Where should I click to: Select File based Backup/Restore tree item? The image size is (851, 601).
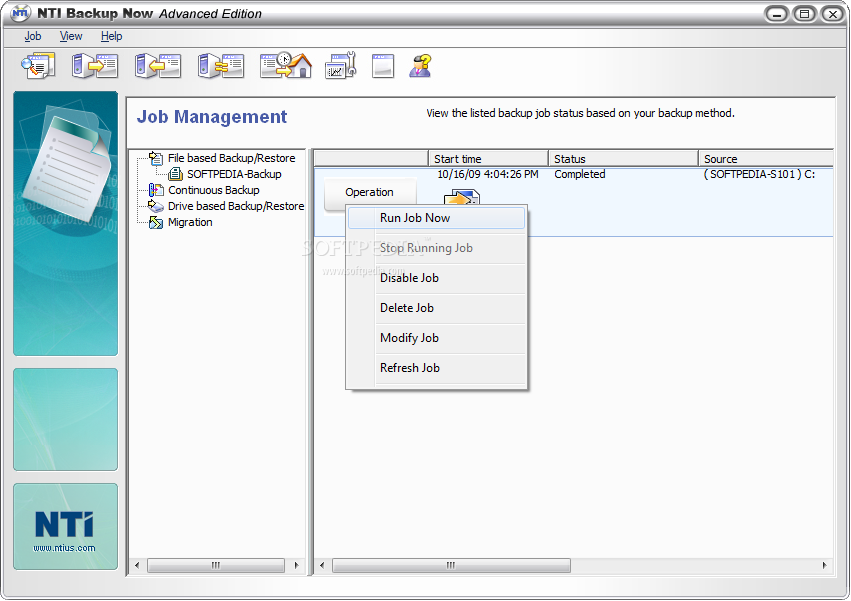[x=231, y=158]
